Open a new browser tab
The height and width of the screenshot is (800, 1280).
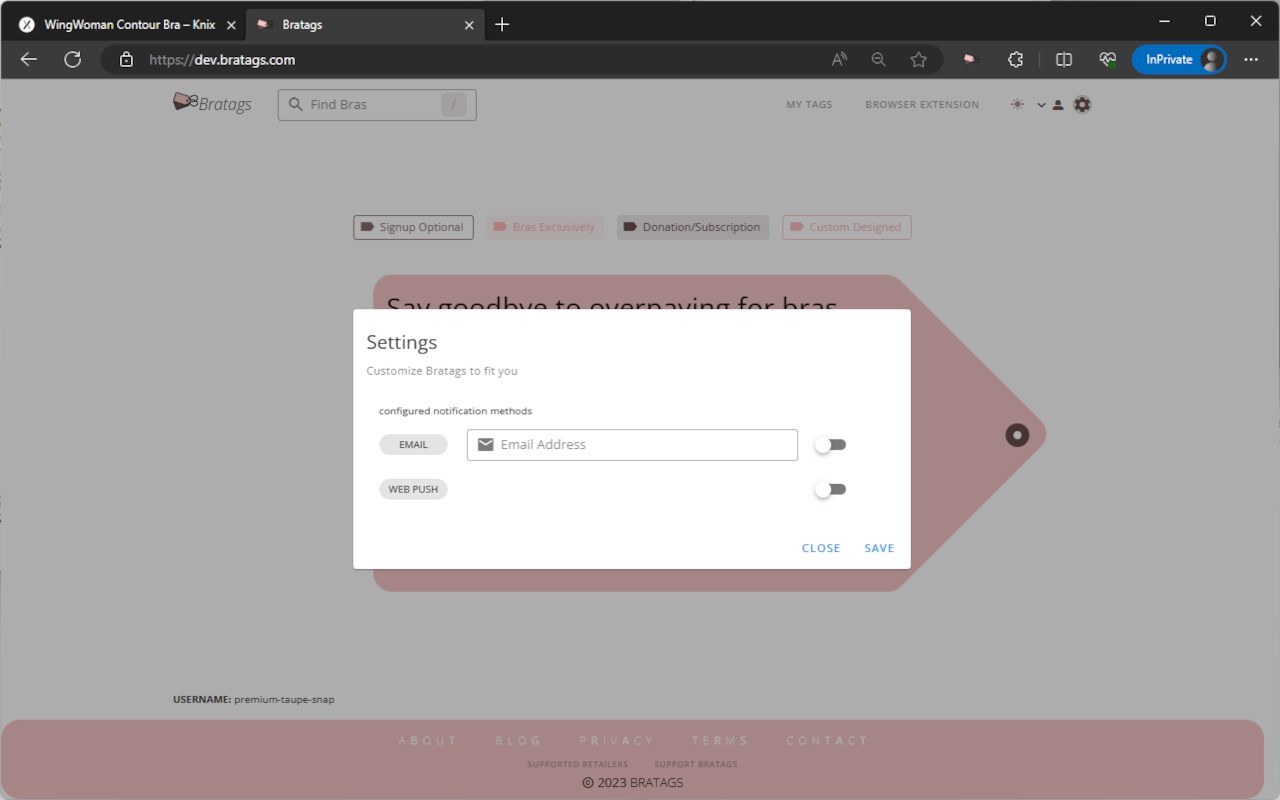502,24
